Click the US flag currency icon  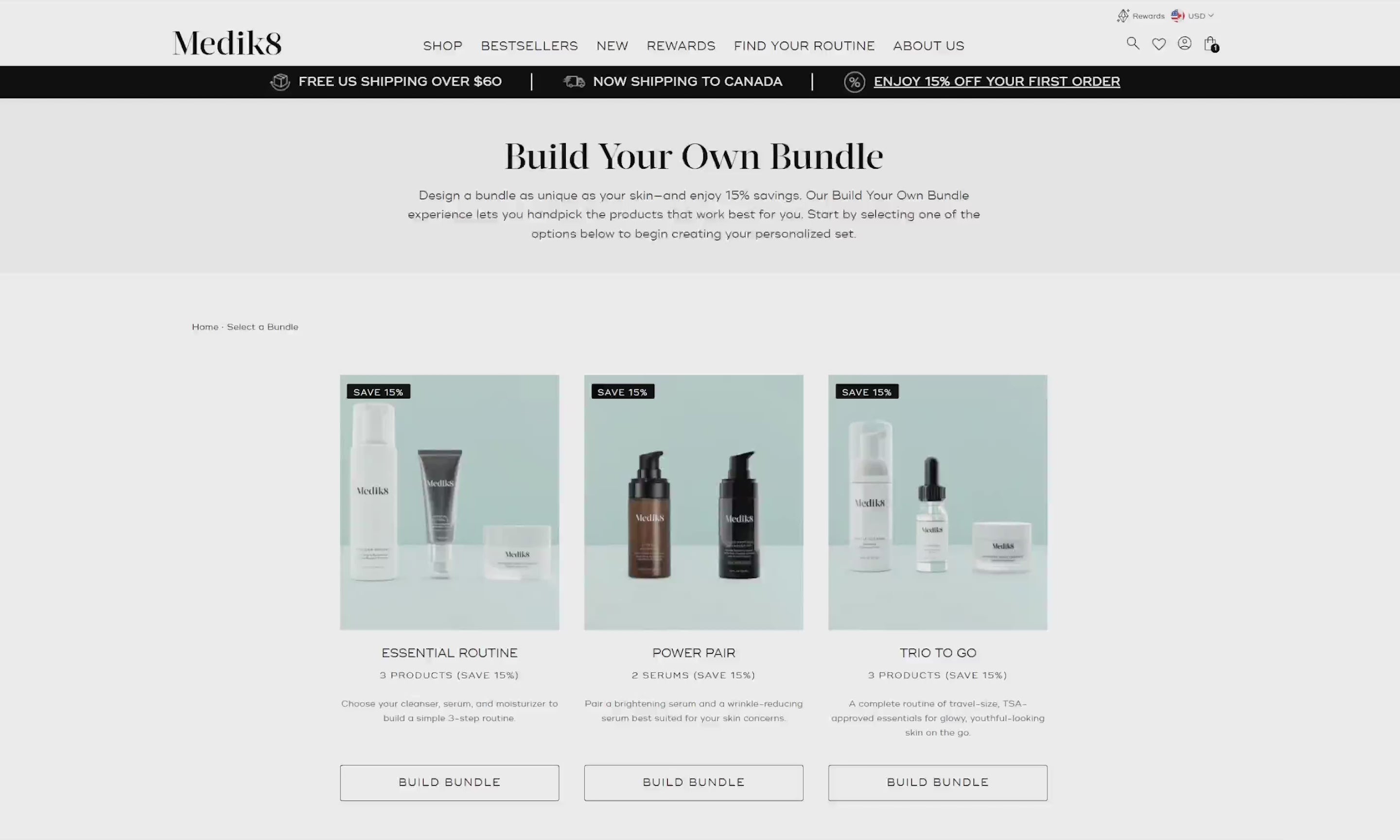coord(1178,16)
